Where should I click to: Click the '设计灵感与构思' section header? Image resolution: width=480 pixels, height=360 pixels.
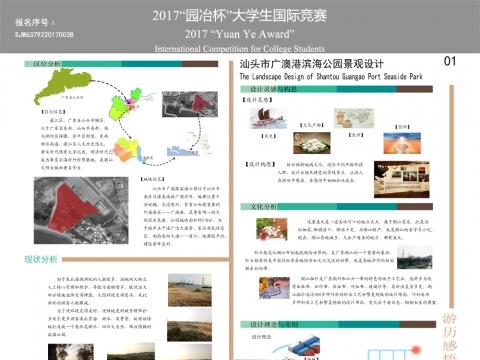pos(274,89)
